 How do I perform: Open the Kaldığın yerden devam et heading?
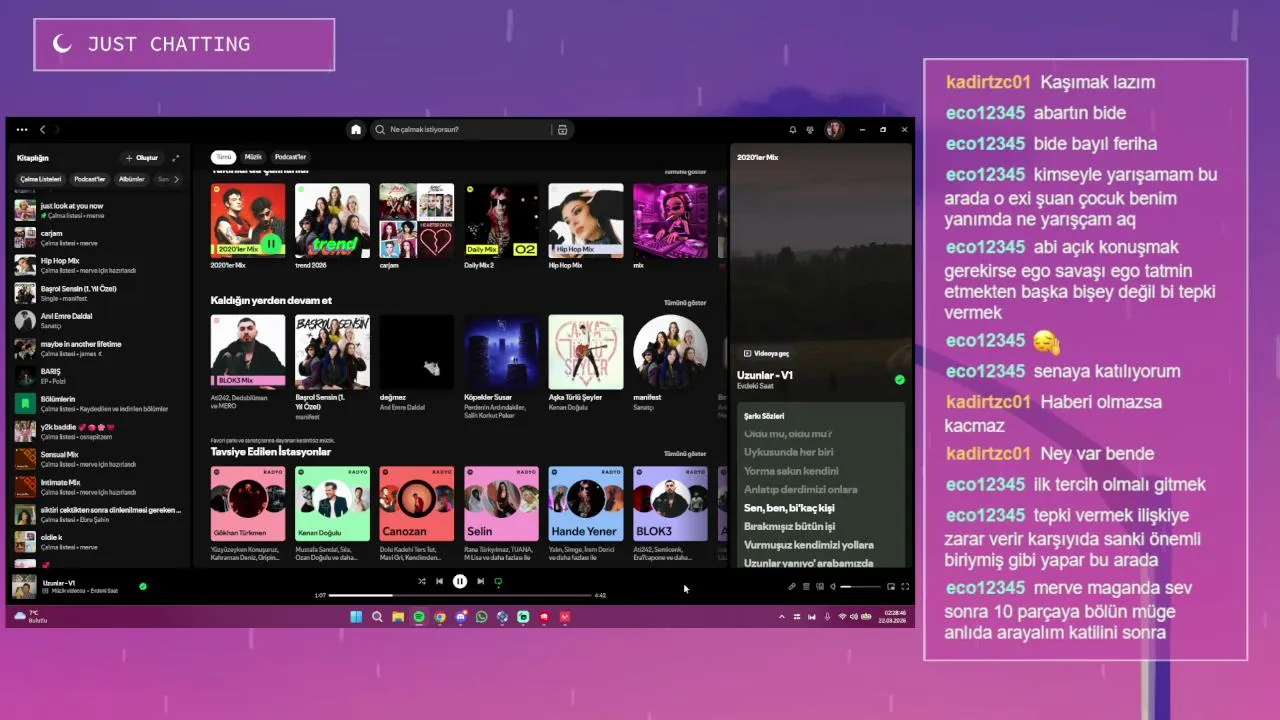pyautogui.click(x=271, y=300)
